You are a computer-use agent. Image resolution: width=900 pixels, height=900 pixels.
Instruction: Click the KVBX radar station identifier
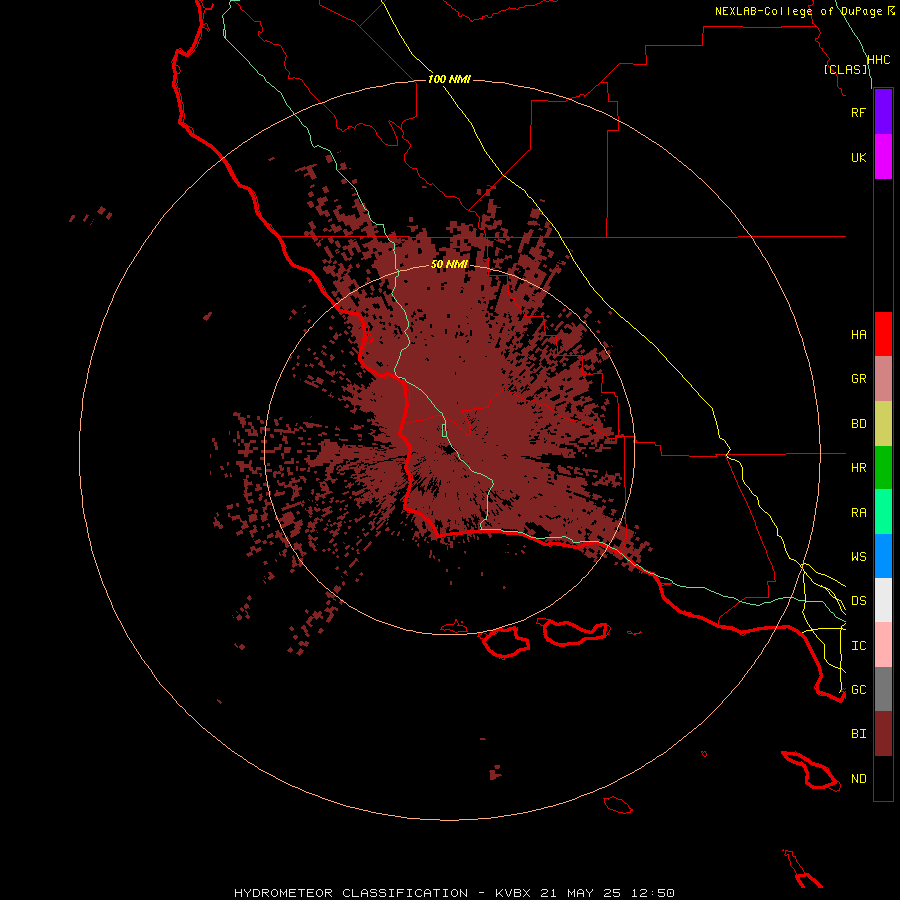(513, 893)
